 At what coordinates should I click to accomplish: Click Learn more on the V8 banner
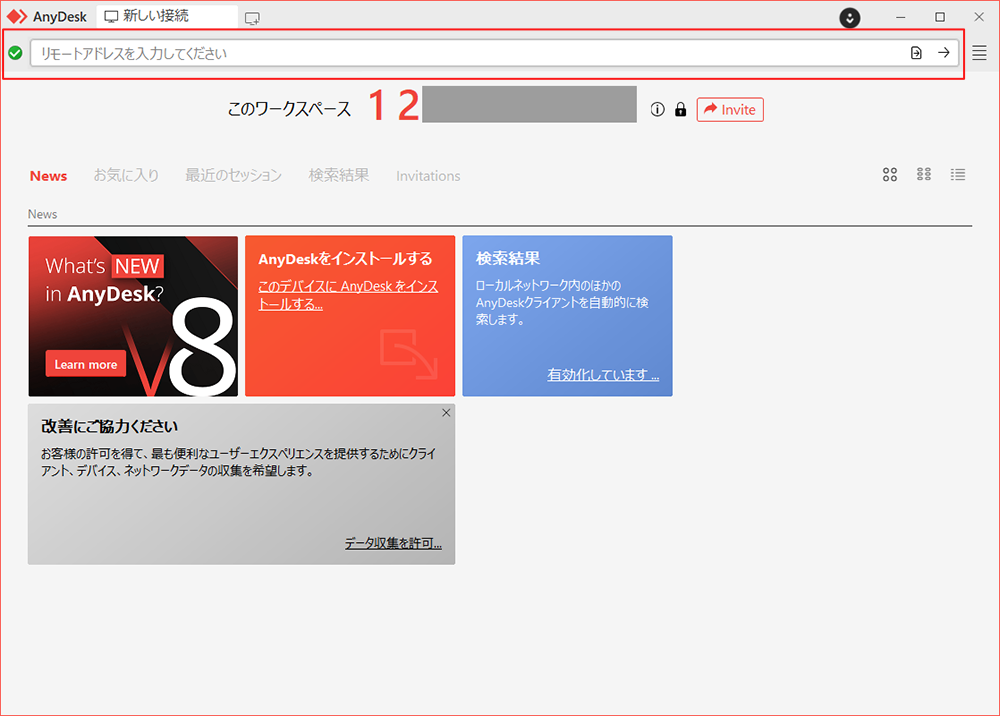(x=86, y=364)
